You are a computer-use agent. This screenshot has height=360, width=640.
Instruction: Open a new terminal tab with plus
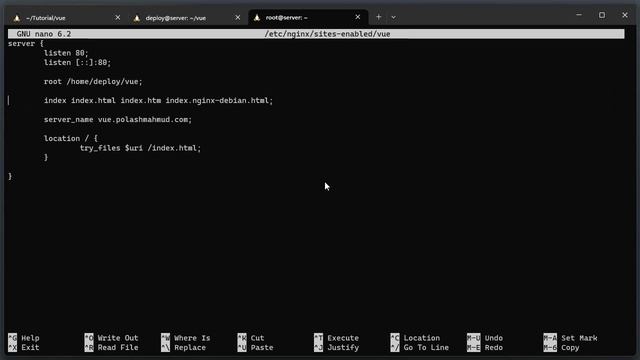tap(378, 17)
